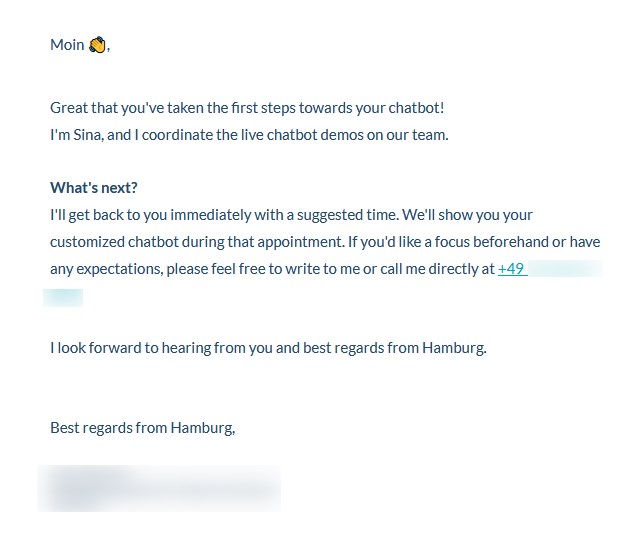The height and width of the screenshot is (549, 644).
Task: Click the final "Best regards from Hamburg," line
Action: pyautogui.click(x=143, y=428)
